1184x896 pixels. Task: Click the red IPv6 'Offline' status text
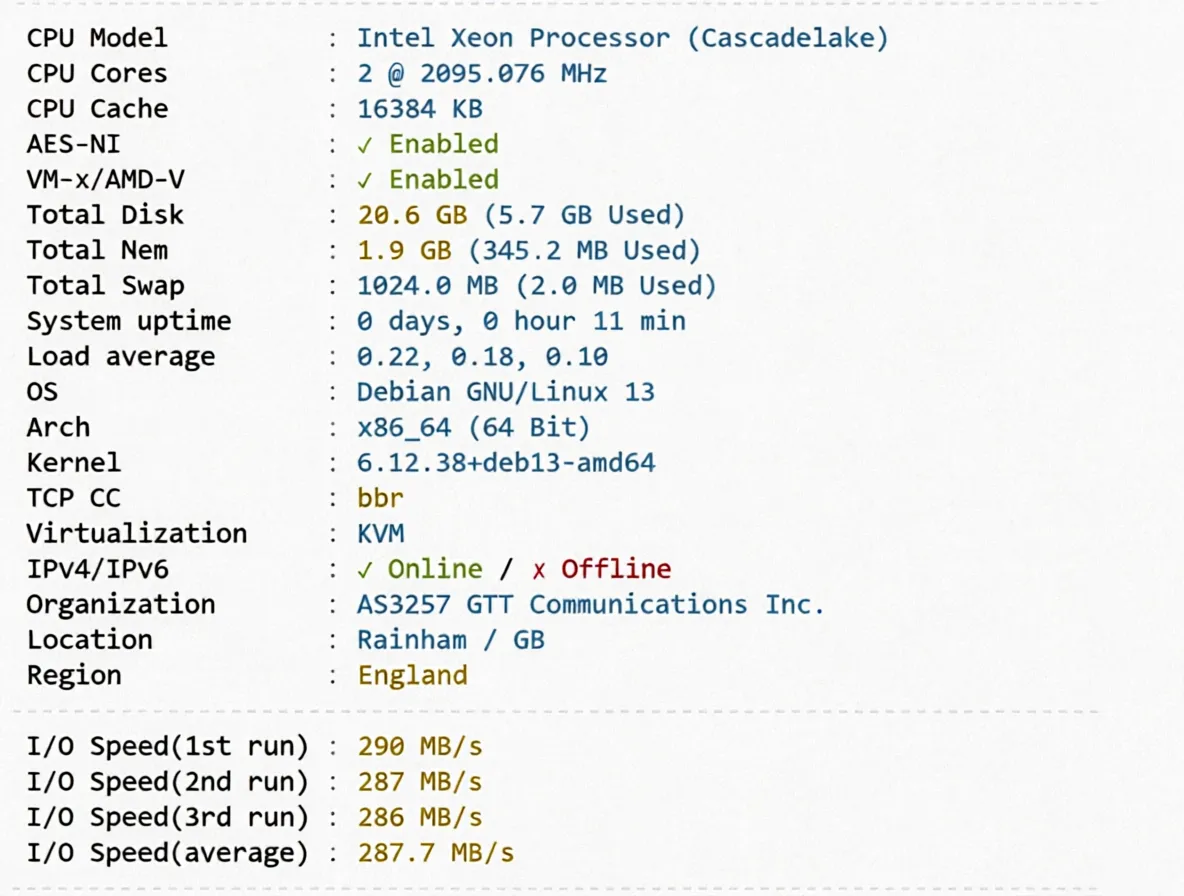[x=615, y=568]
